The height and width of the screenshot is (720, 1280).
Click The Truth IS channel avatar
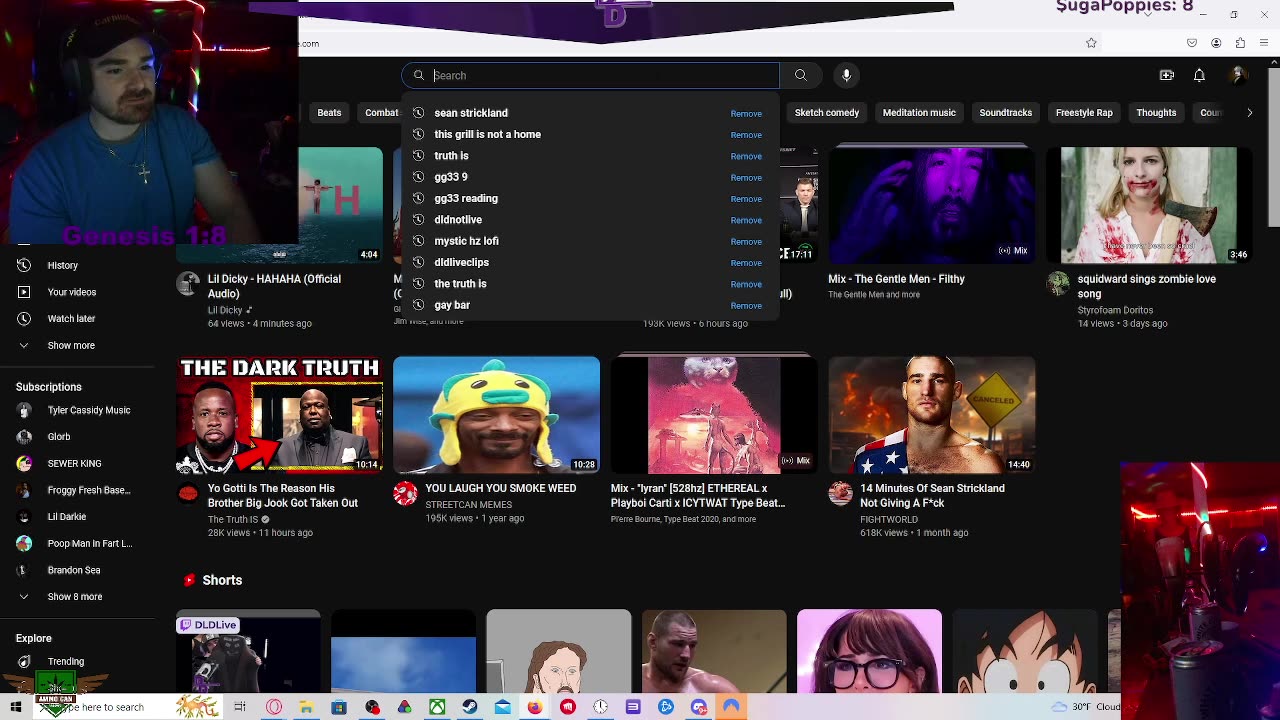click(x=188, y=493)
